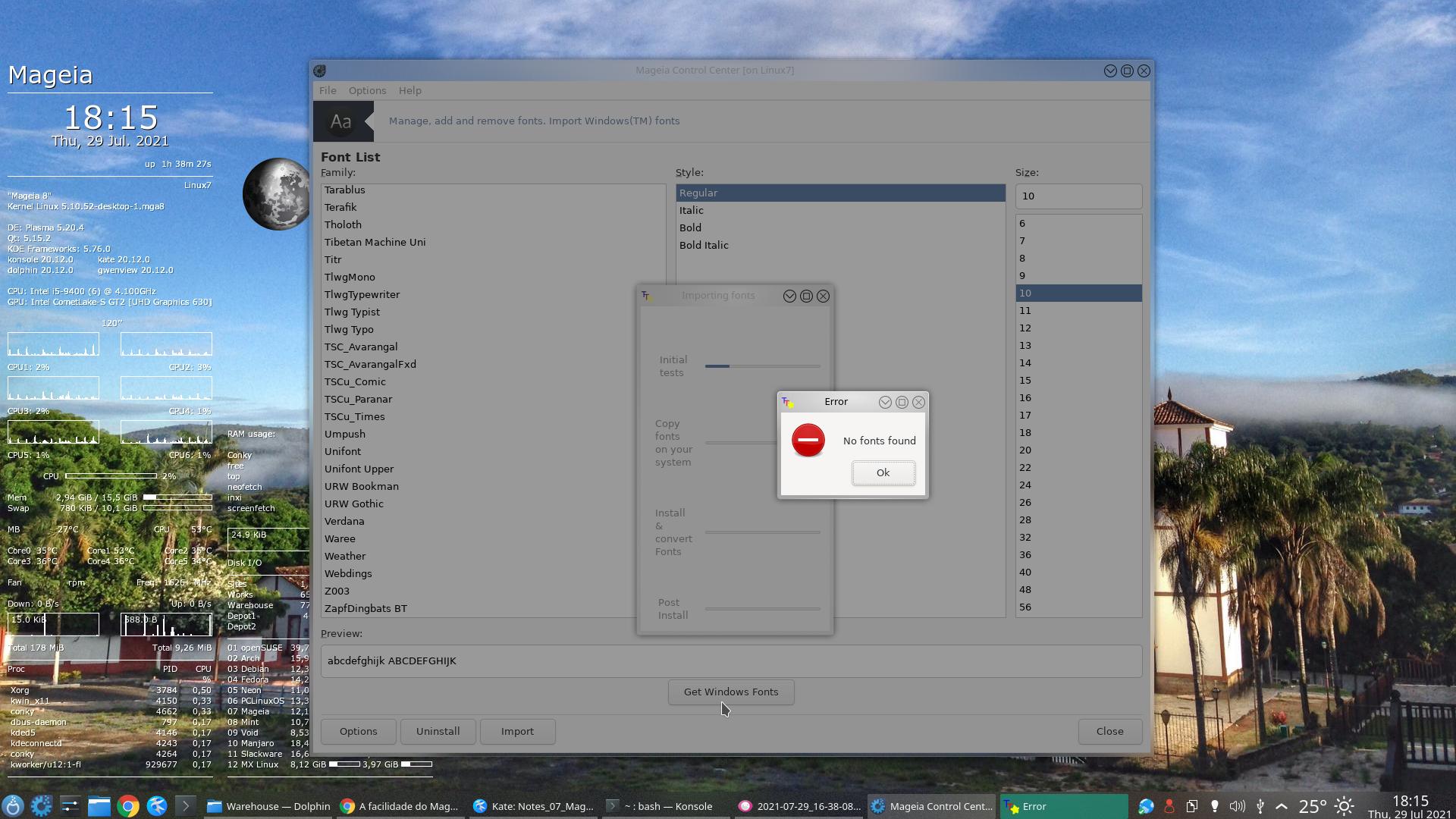Dismiss the error with Ok button
This screenshot has height=819, width=1456.
pyautogui.click(x=883, y=472)
